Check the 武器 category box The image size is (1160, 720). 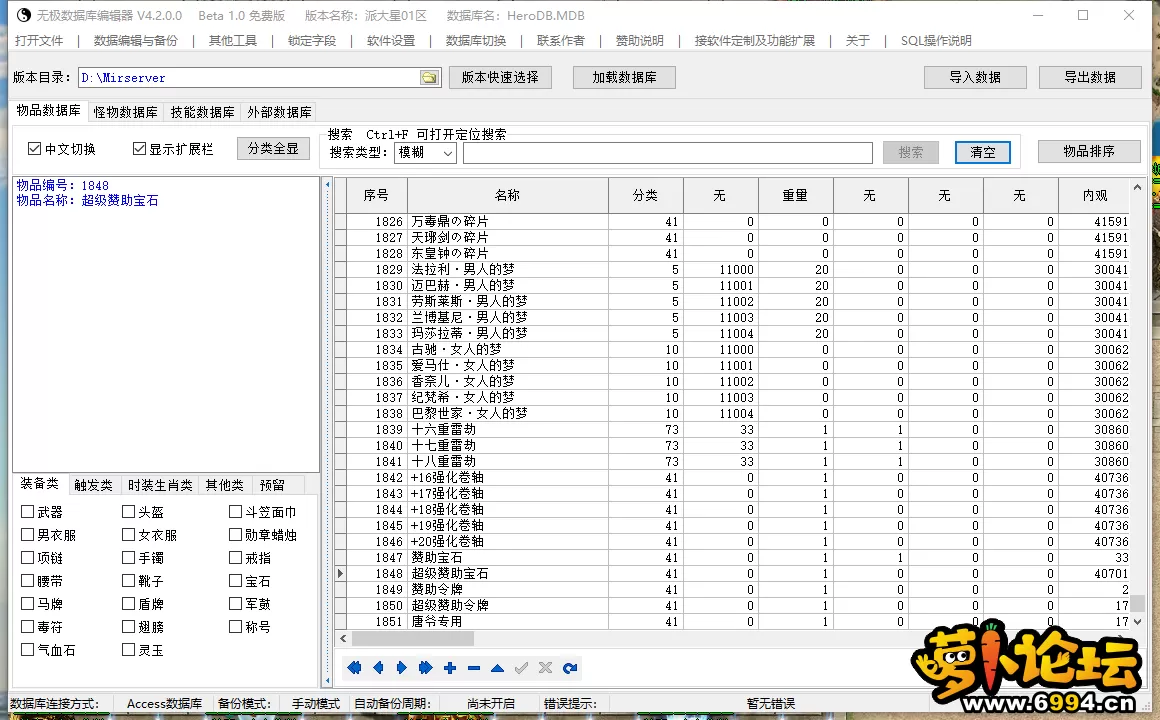(27, 511)
